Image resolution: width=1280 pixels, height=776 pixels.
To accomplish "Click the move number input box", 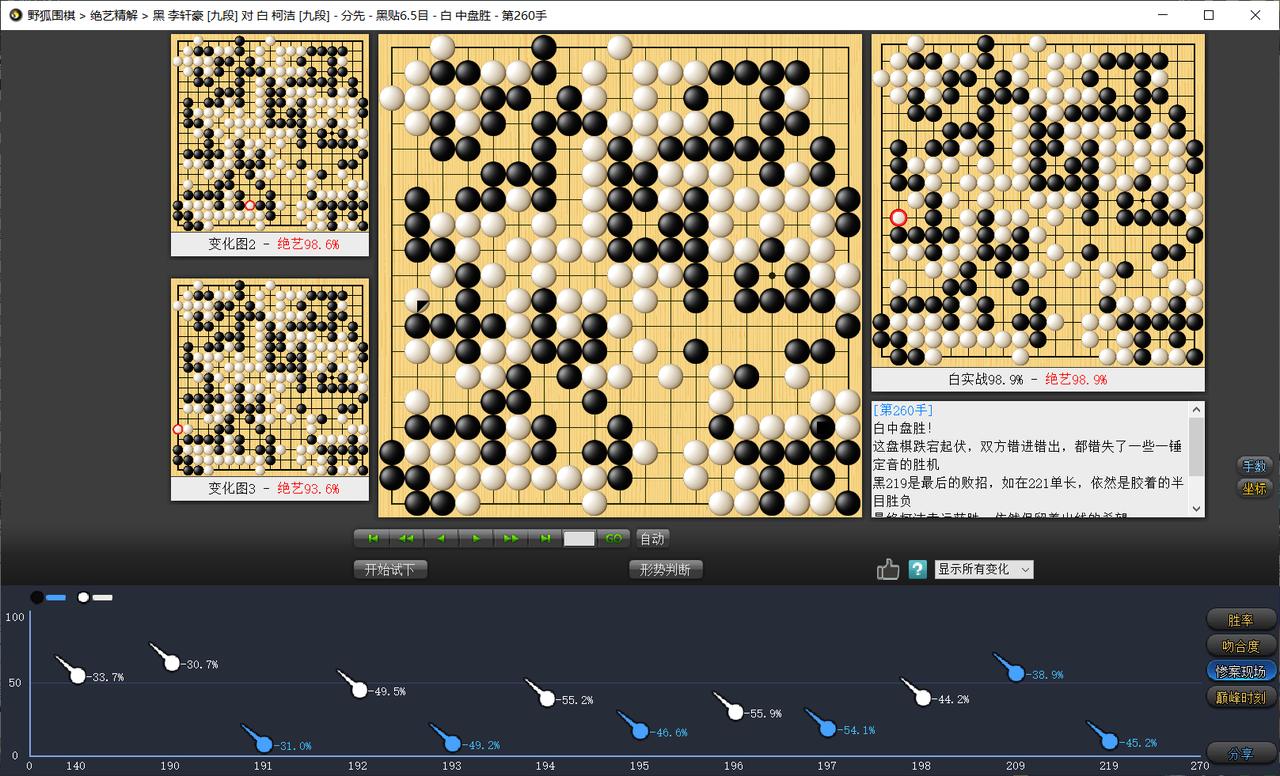I will point(579,538).
